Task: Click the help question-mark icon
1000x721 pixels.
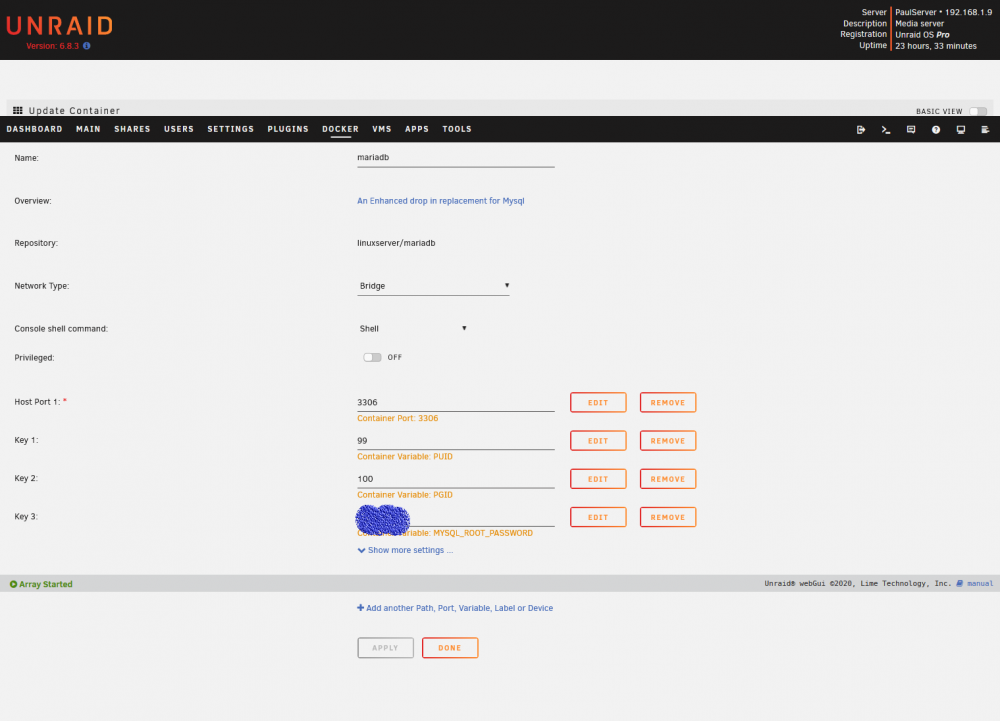Action: pyautogui.click(x=936, y=129)
